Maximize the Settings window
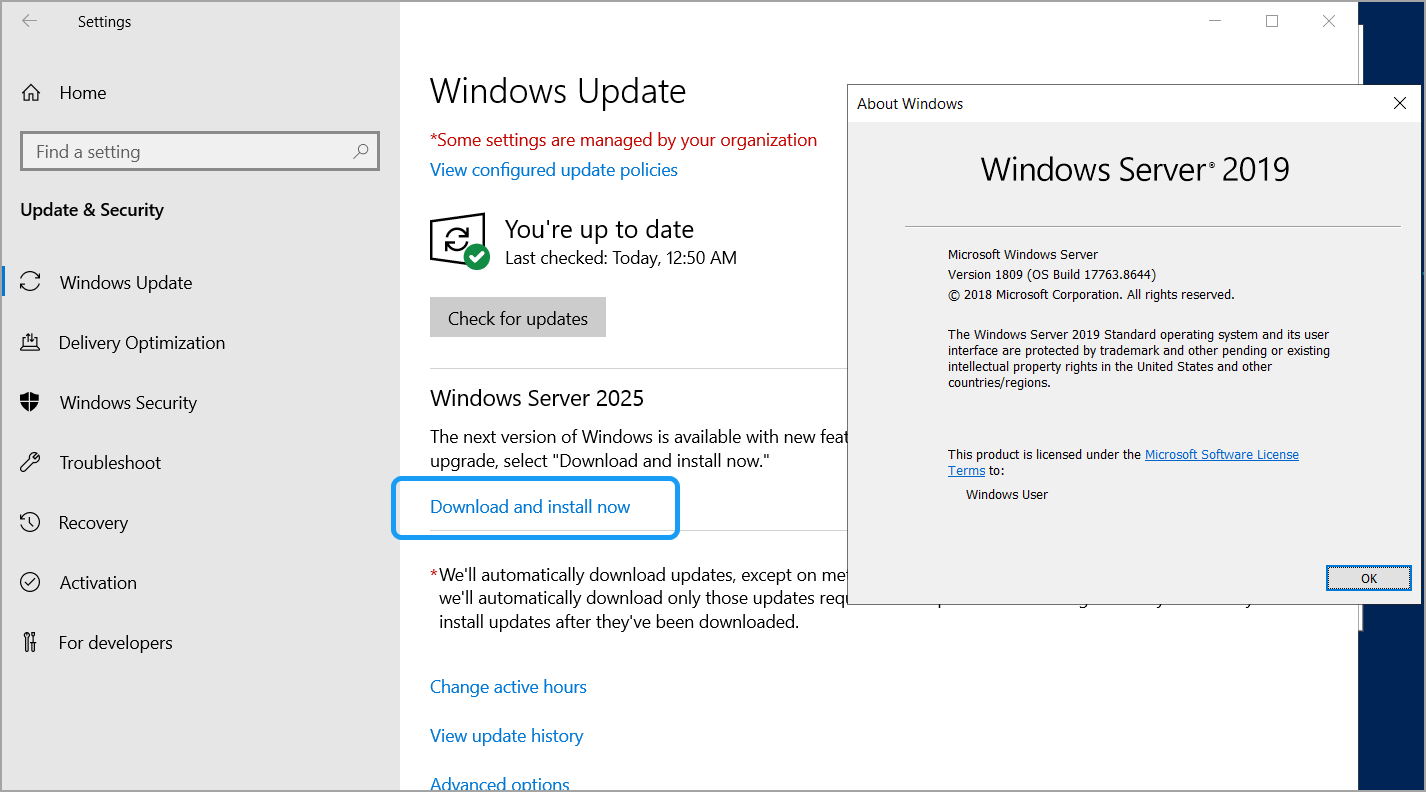 click(1272, 21)
